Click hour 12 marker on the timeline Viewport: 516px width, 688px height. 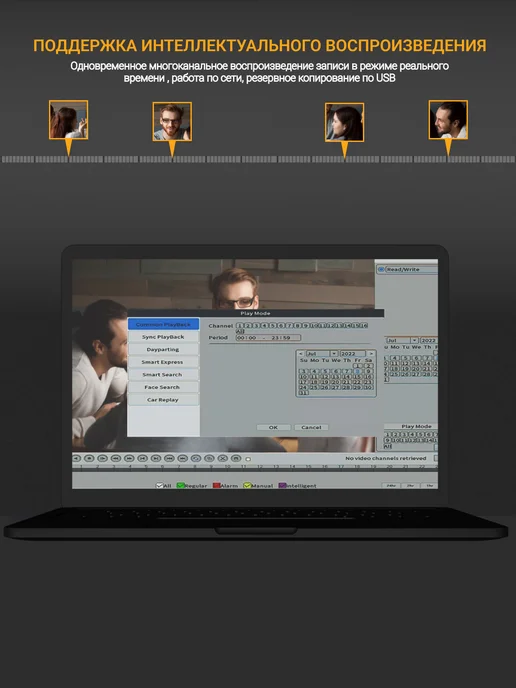click(259, 467)
